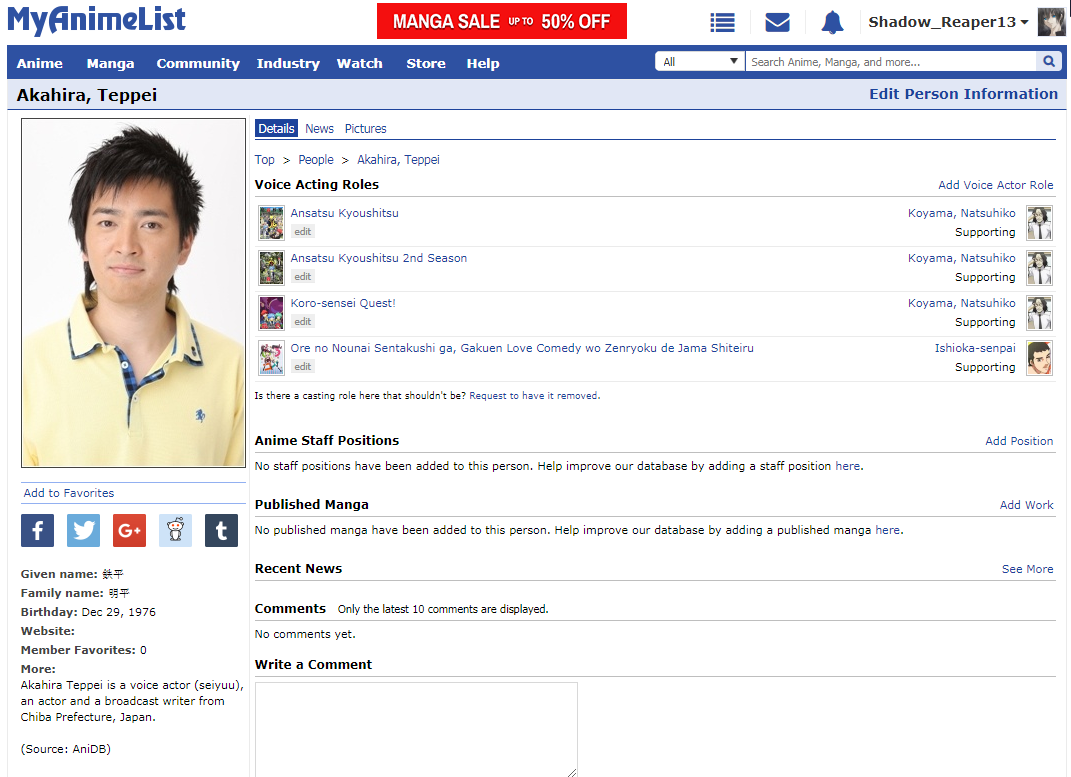Share on Facebook icon
The height and width of the screenshot is (777, 1071).
tap(37, 530)
